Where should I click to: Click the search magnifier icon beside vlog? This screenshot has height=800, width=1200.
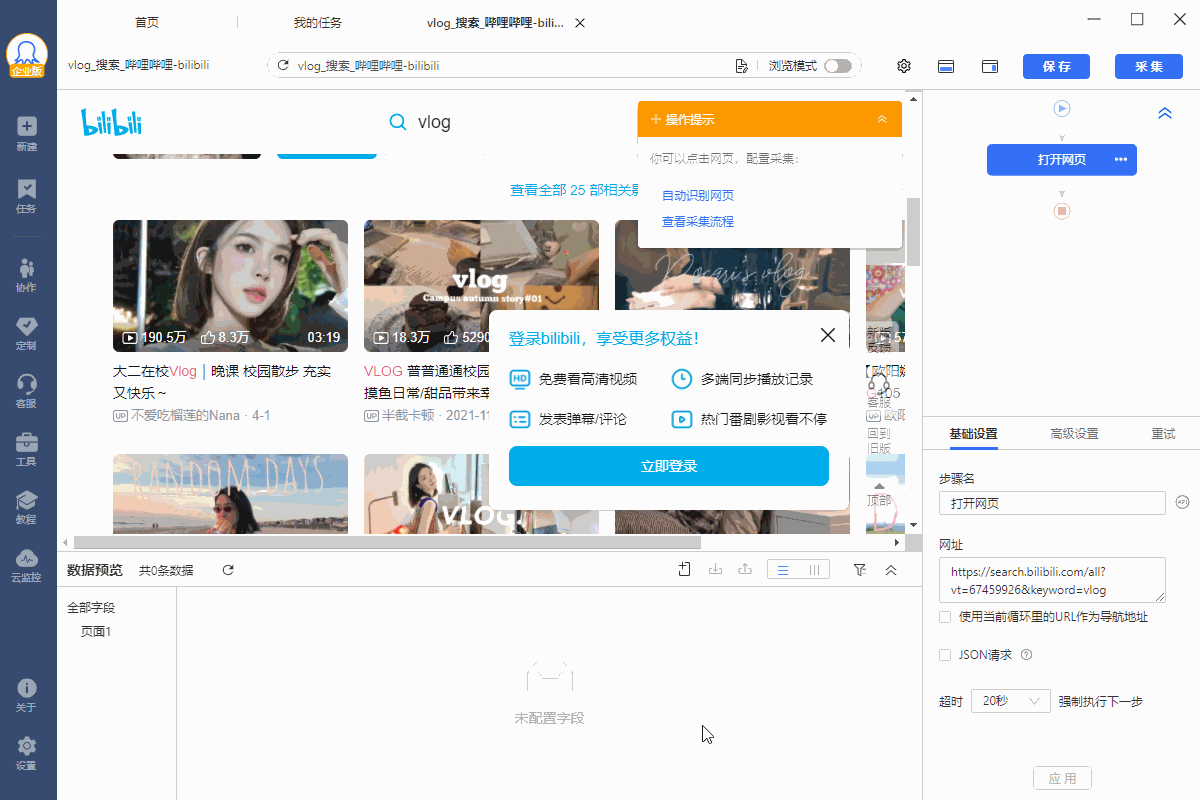coord(397,122)
